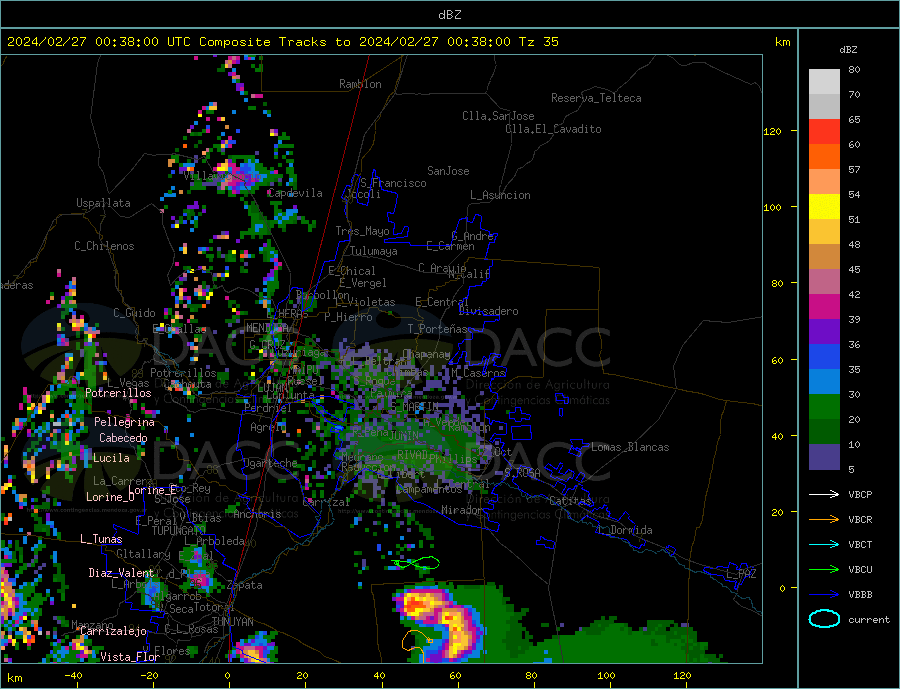
Task: Click the 'Lucila' place label
Action: pos(111,458)
